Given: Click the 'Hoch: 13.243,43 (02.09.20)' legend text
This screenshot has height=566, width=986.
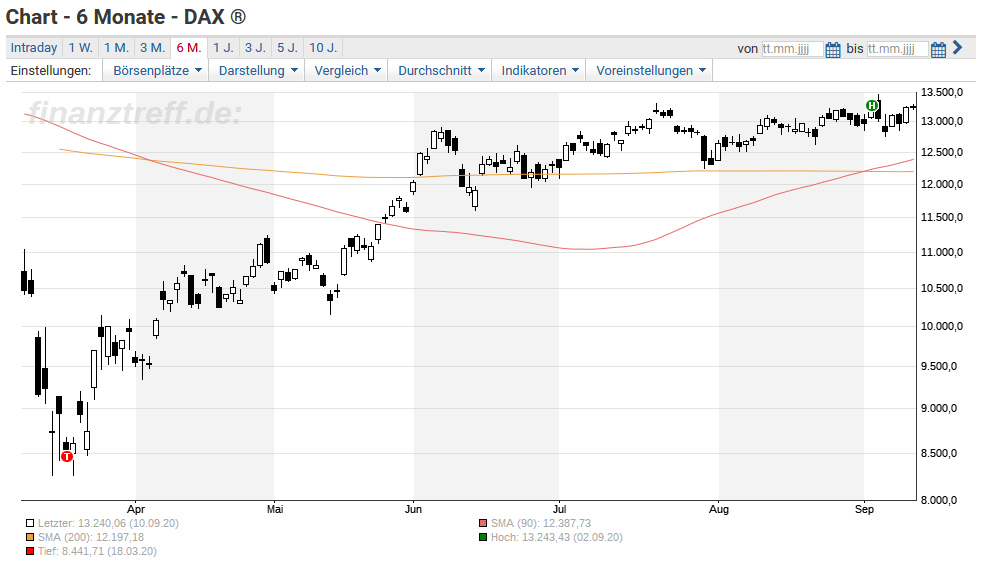Looking at the screenshot, I should point(557,537).
